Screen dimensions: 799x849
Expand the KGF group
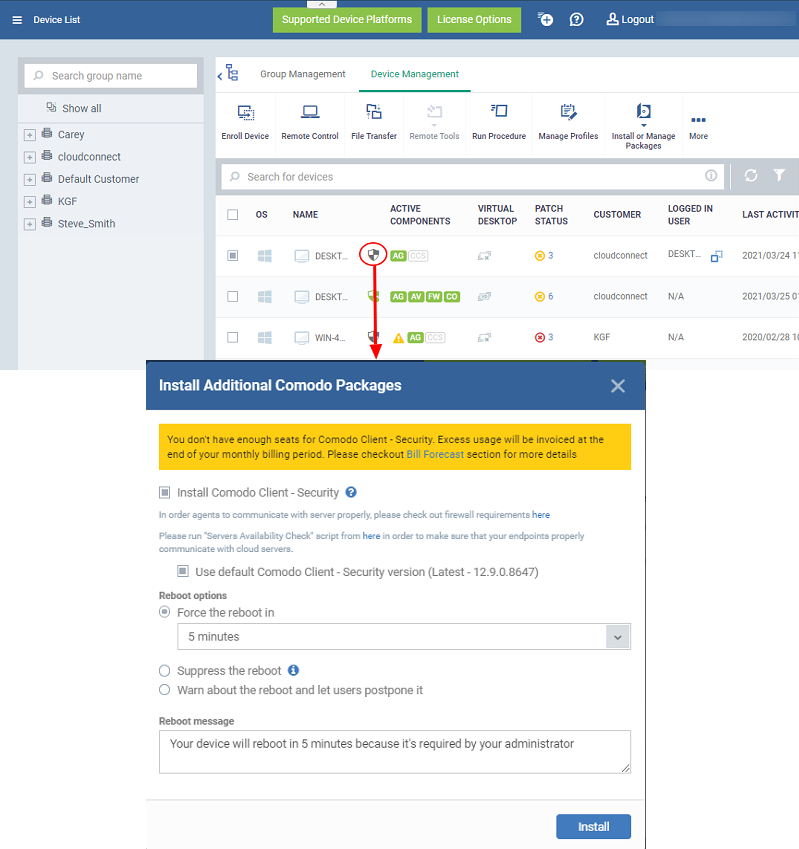coord(30,201)
